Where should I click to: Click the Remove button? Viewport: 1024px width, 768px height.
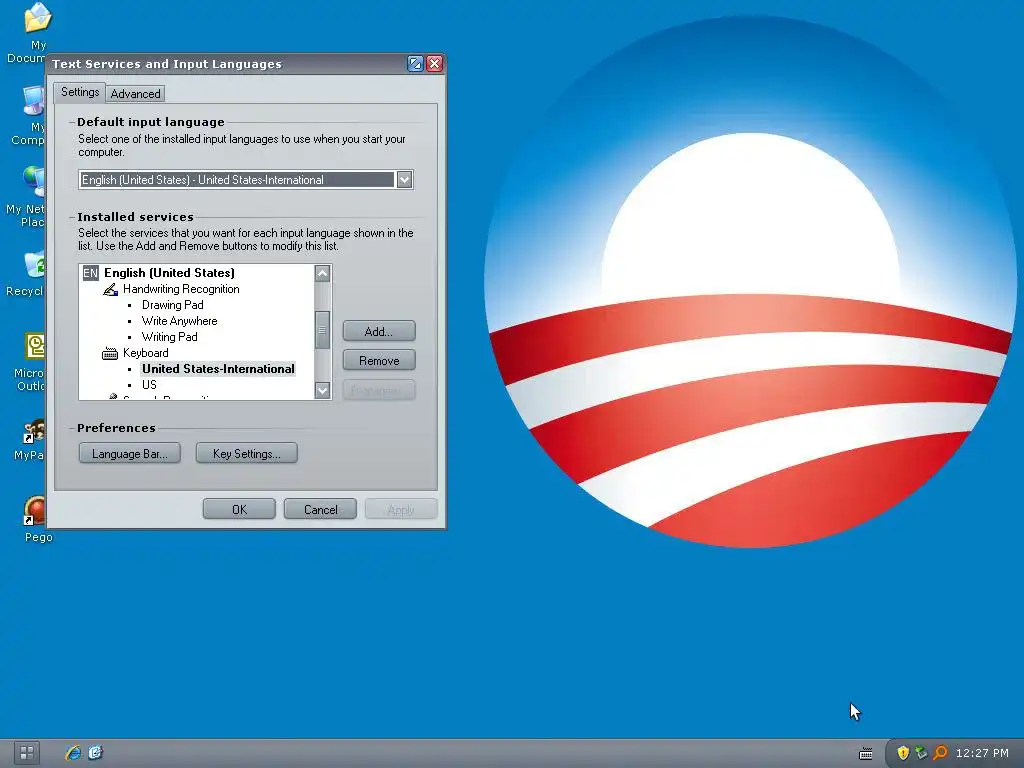379,360
